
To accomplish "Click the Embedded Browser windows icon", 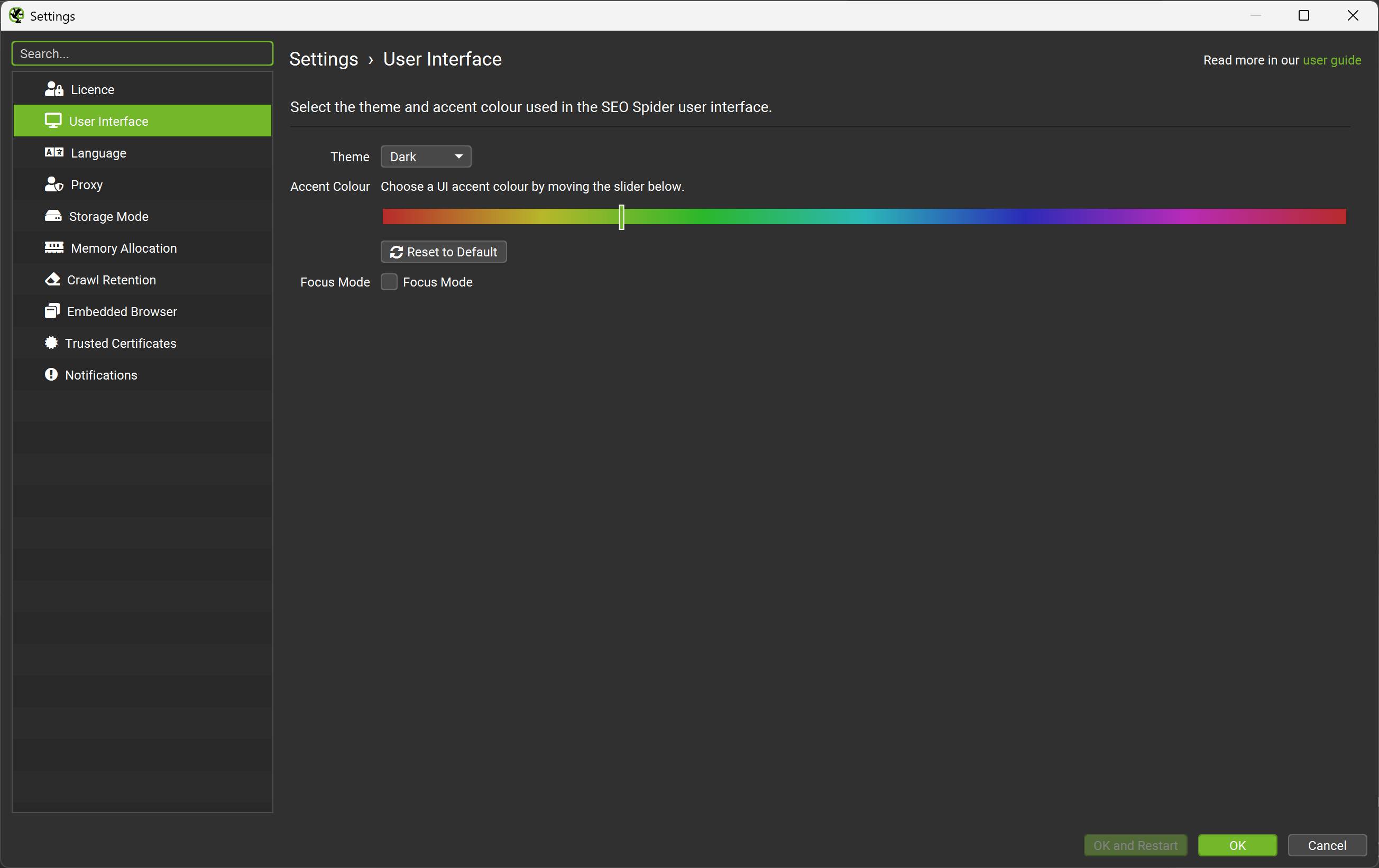I will (x=52, y=311).
